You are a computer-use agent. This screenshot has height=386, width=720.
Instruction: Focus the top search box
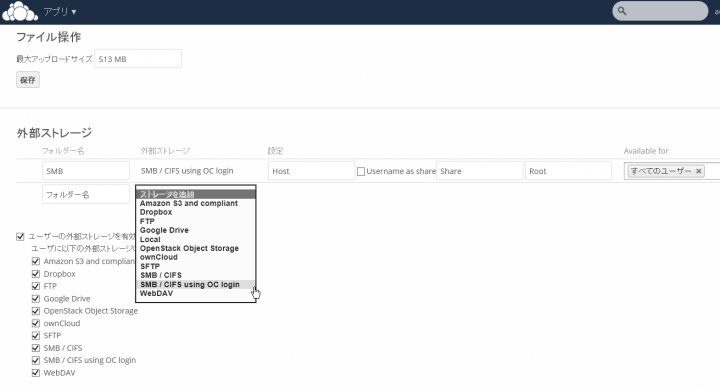pyautogui.click(x=660, y=11)
